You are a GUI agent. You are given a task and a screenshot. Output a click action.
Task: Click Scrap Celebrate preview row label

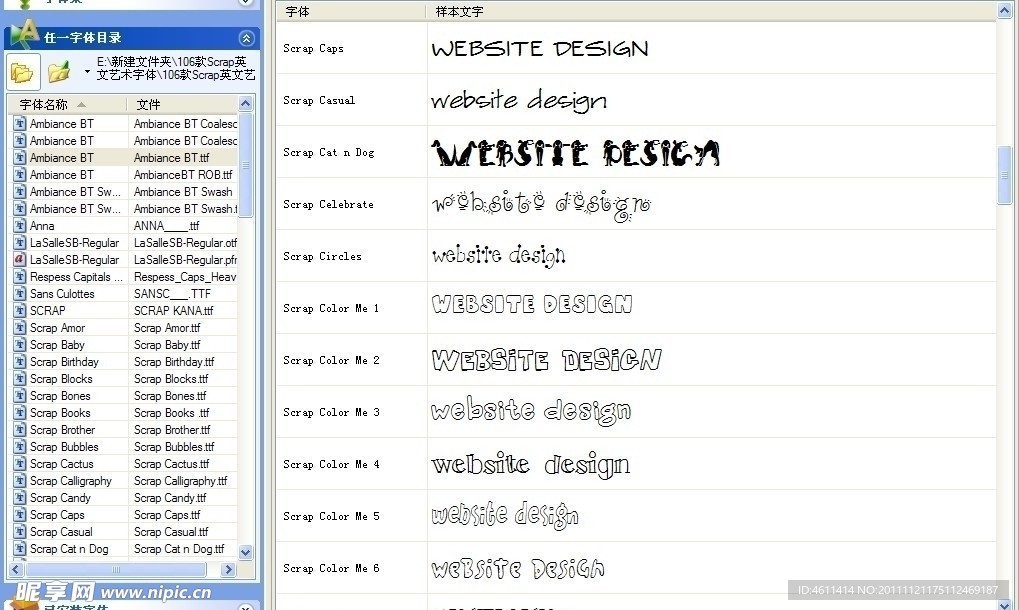[328, 204]
